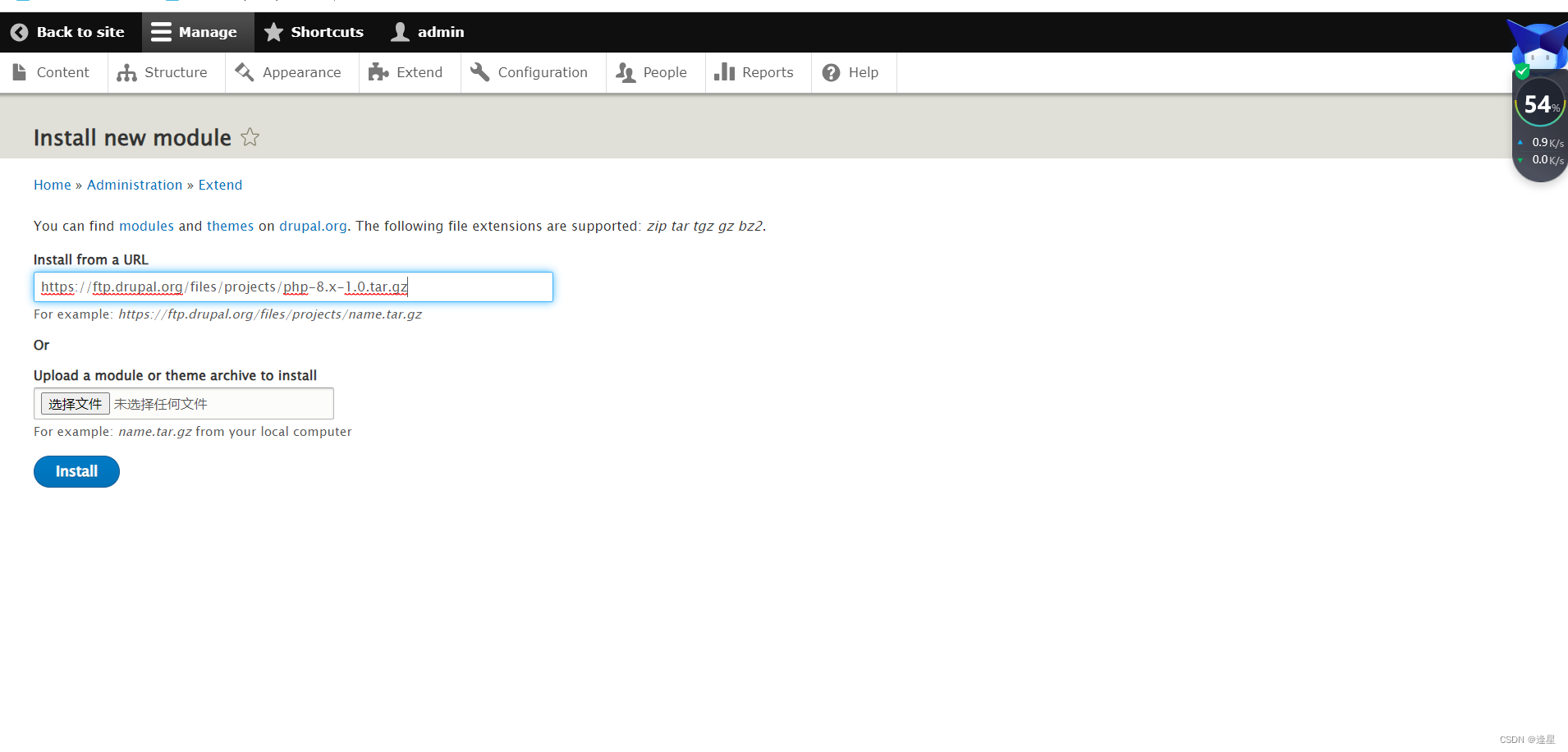Click the Back to site arrow icon
This screenshot has width=1568, height=752.
click(x=19, y=32)
